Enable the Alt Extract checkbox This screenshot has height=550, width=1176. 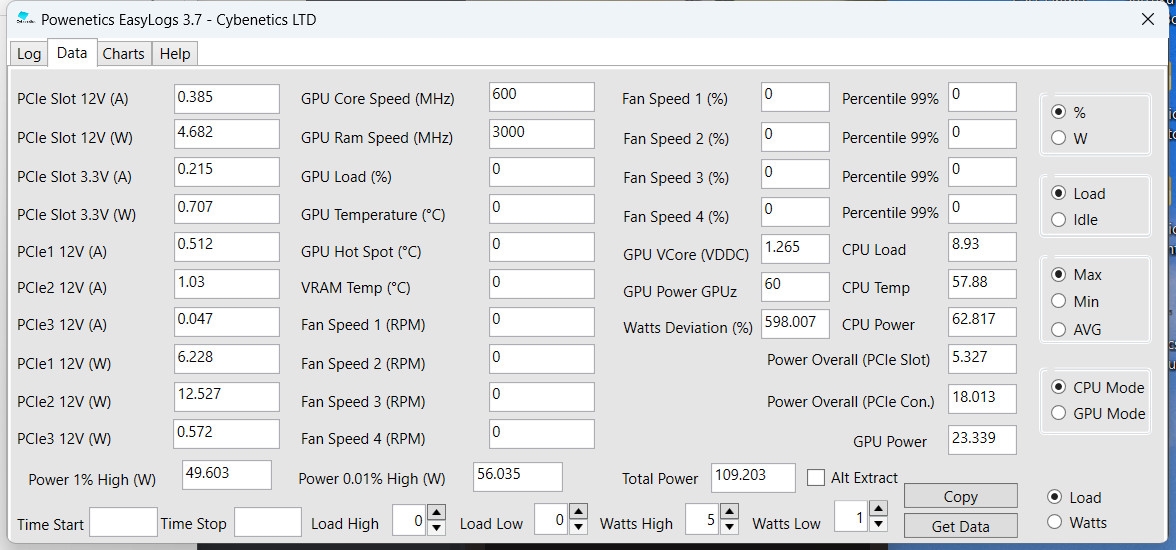(816, 478)
